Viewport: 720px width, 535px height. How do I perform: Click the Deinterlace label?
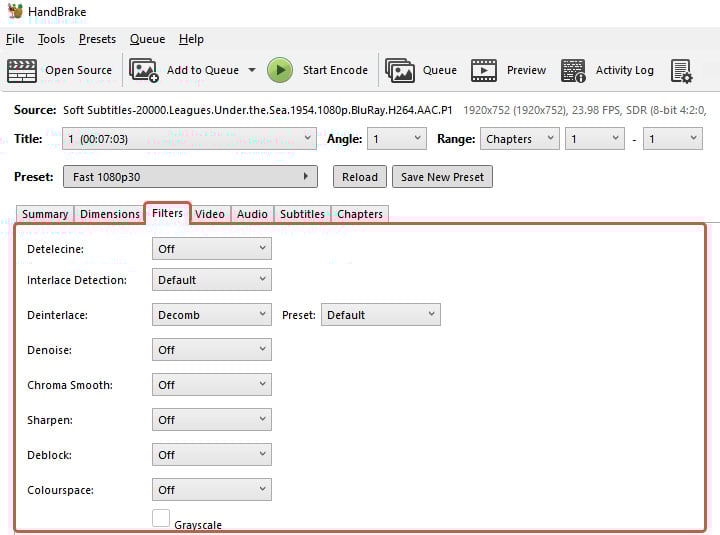click(57, 315)
